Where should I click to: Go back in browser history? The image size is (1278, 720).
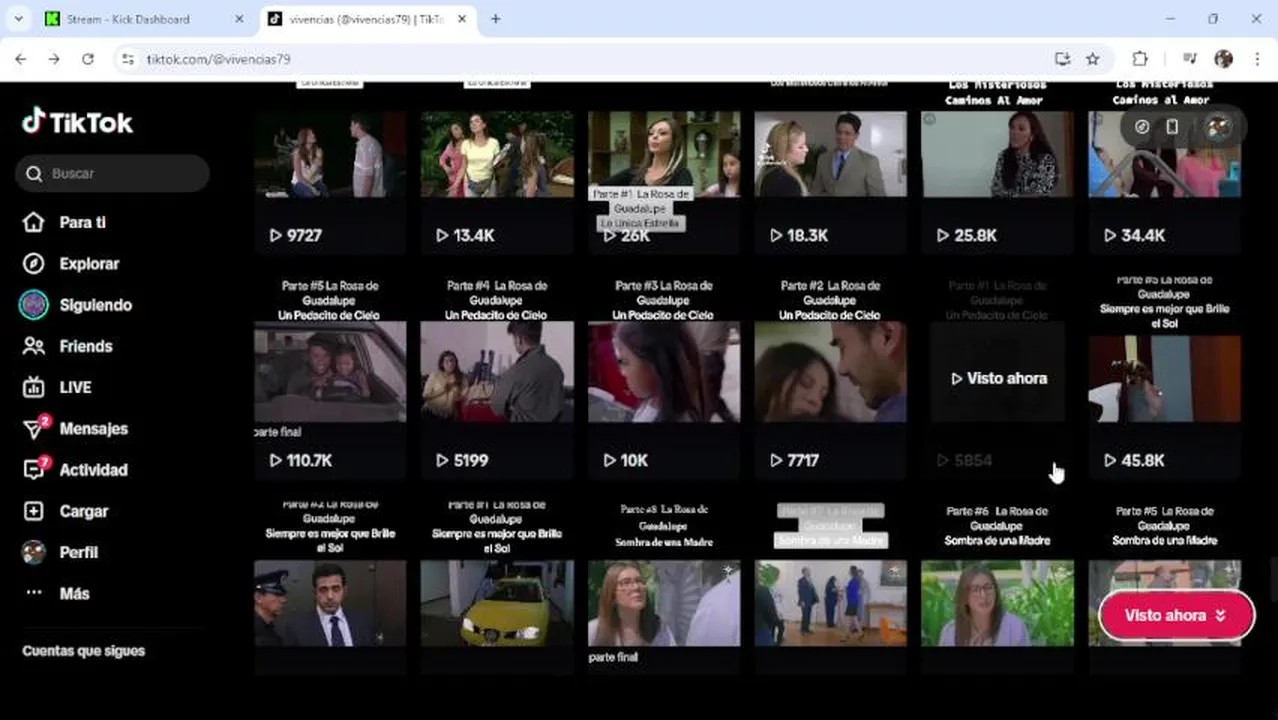(x=21, y=59)
